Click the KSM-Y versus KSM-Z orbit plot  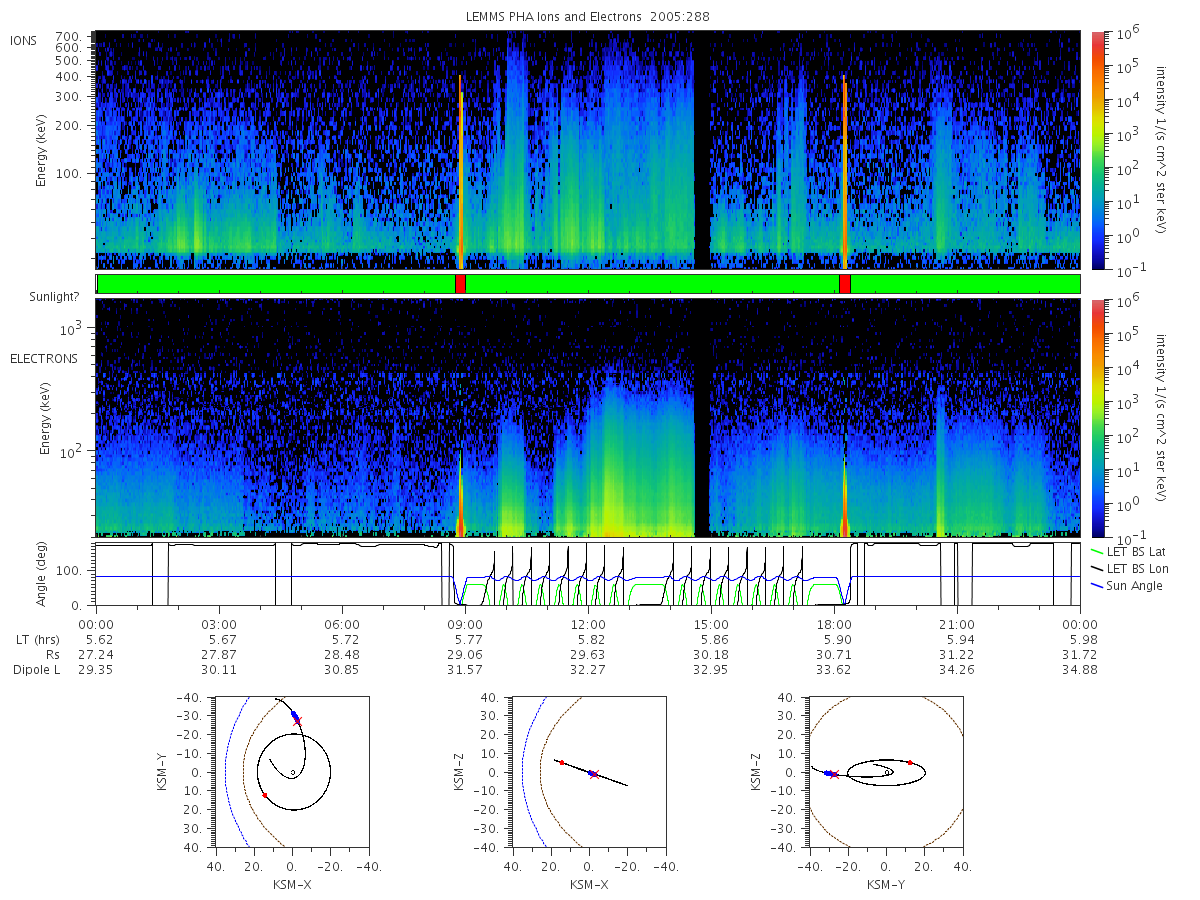tap(885, 771)
